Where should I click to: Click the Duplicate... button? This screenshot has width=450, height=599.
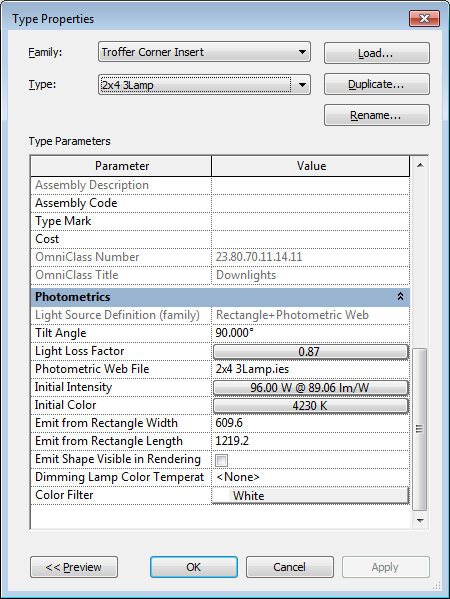coord(377,84)
